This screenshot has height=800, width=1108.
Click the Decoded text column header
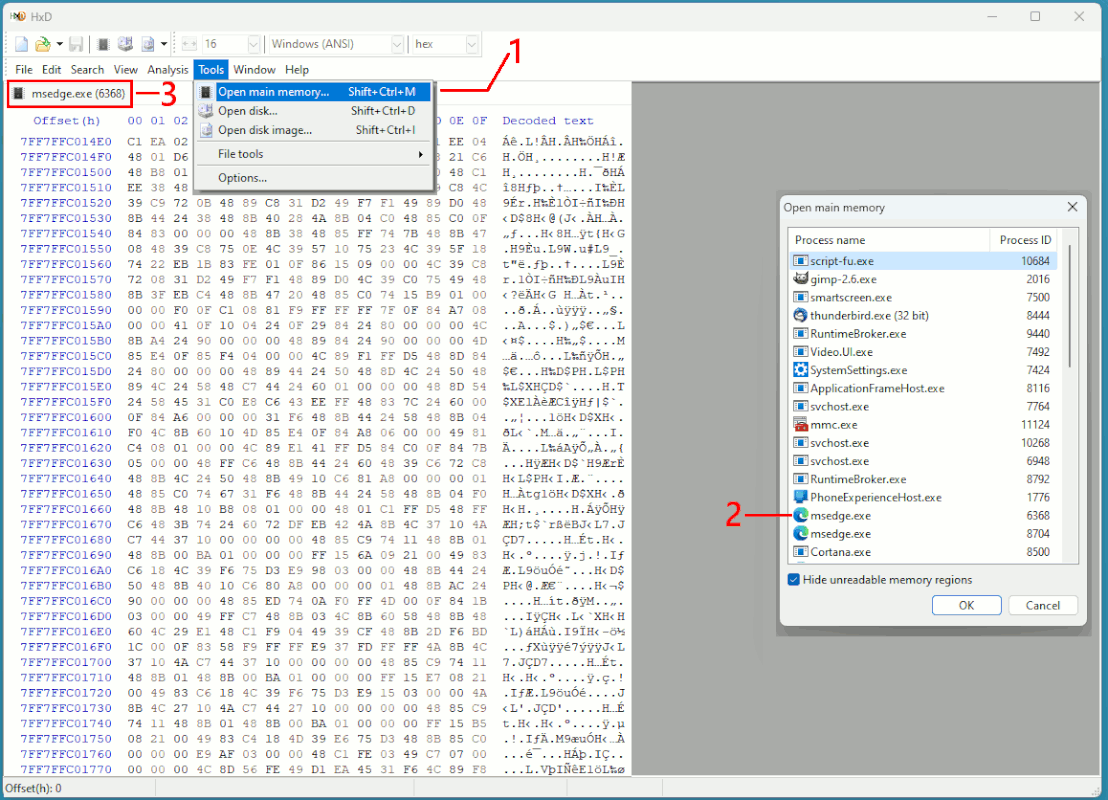(x=548, y=121)
